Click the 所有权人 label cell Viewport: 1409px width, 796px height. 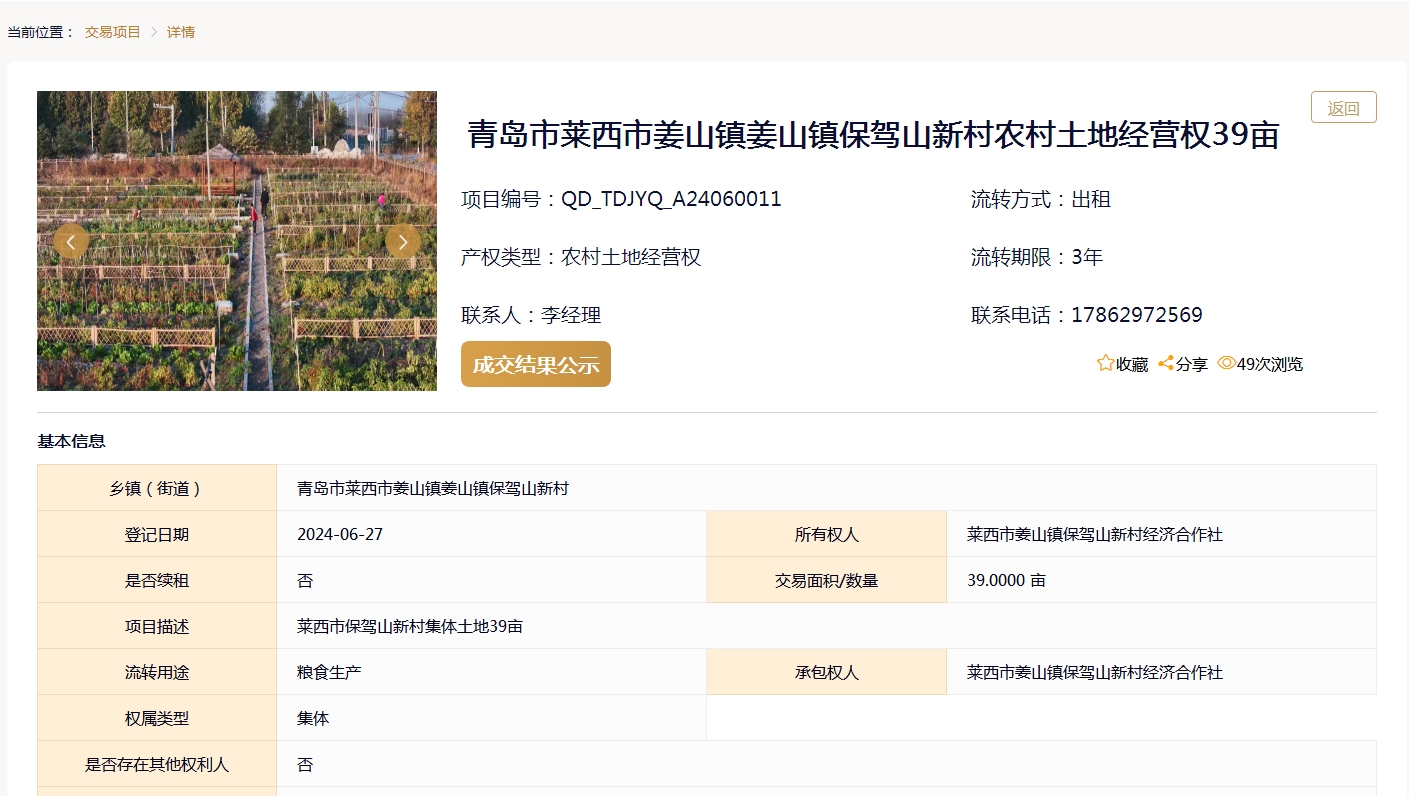click(x=827, y=534)
